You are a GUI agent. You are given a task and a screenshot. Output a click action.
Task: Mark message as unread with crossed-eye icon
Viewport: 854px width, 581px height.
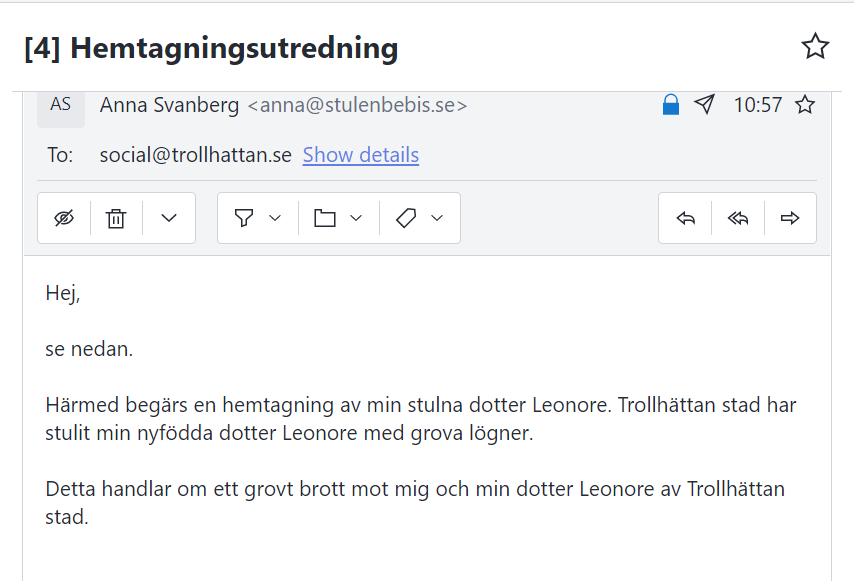[x=64, y=218]
